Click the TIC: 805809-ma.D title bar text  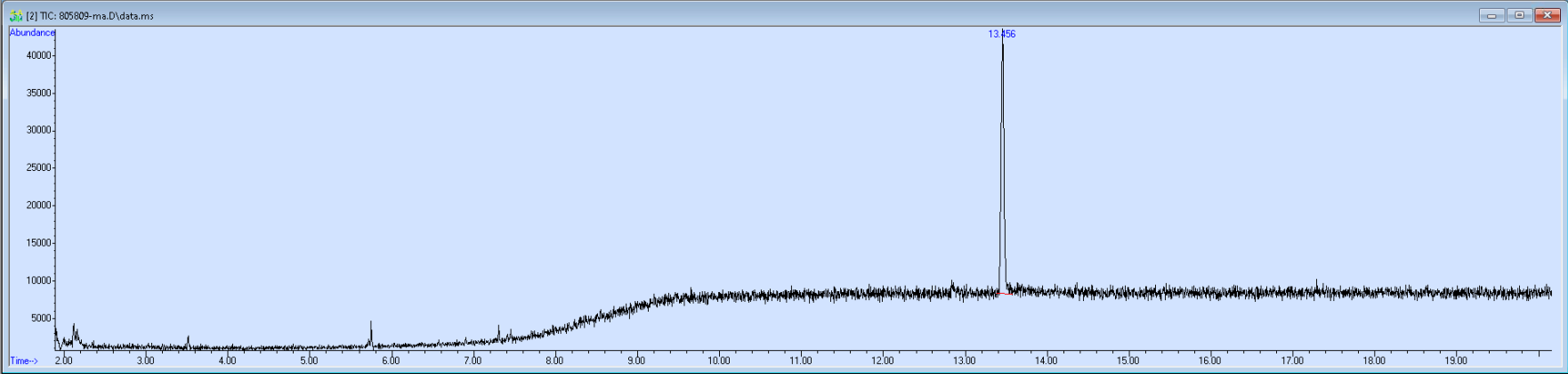[x=90, y=16]
